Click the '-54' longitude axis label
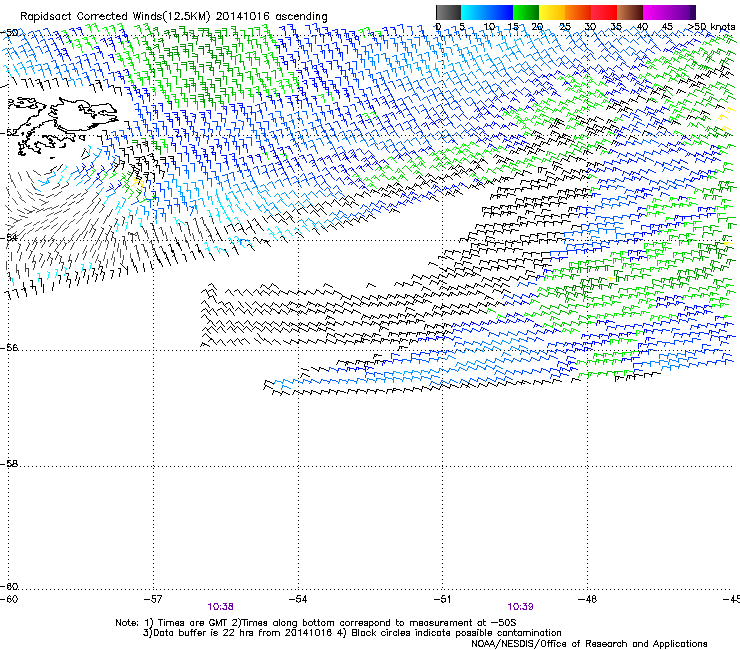Image resolution: width=740 pixels, height=650 pixels. tap(298, 599)
